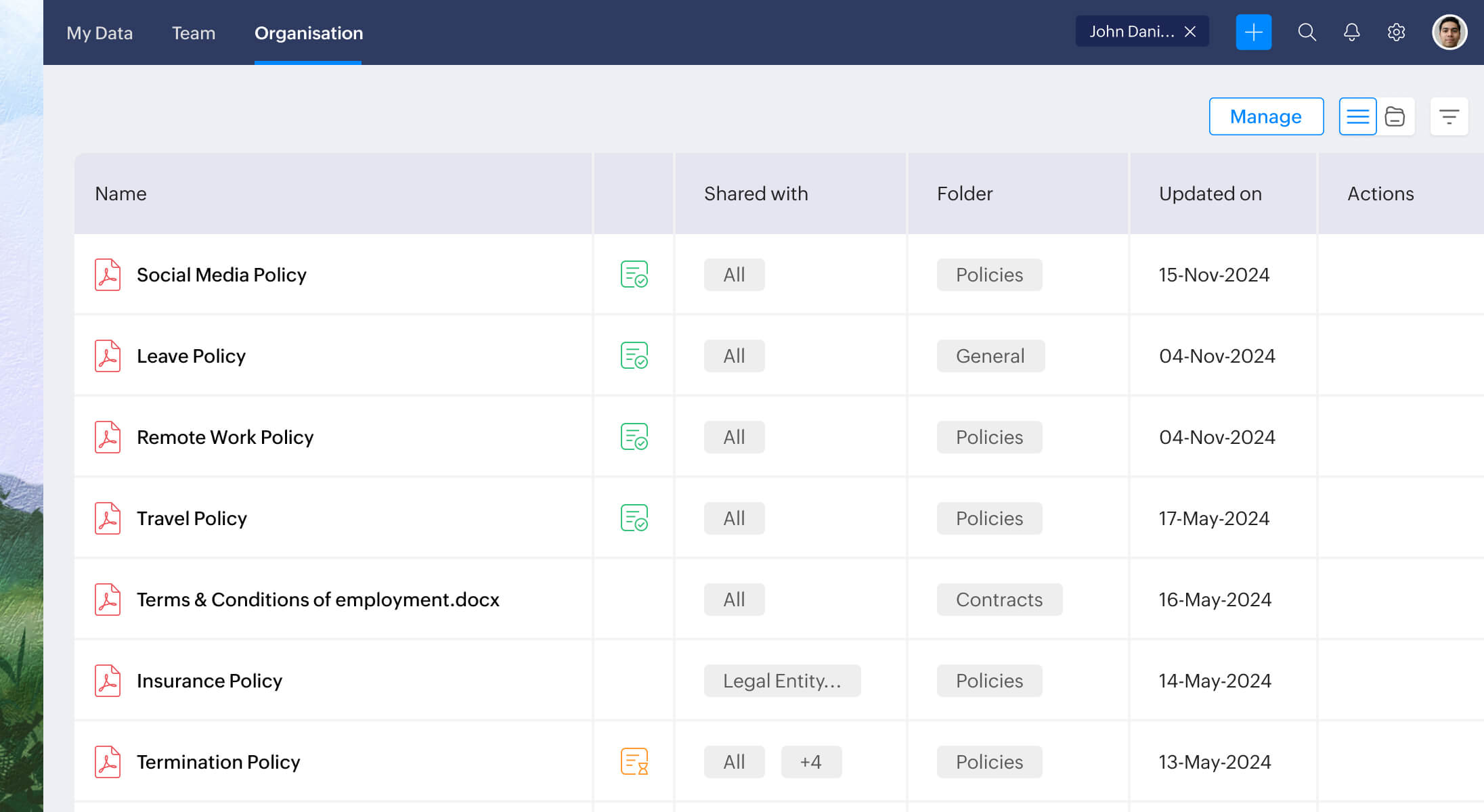
Task: Open the search magnifier icon
Action: click(1307, 32)
